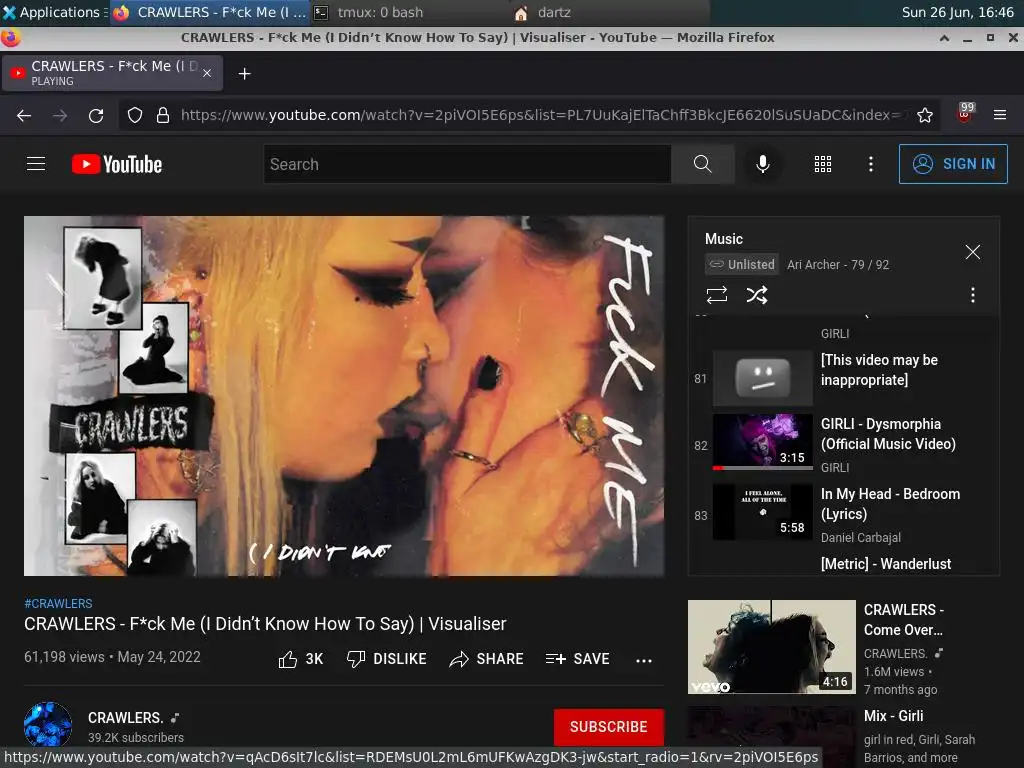The image size is (1024, 768).
Task: Click the browser forward arrow
Action: point(60,116)
